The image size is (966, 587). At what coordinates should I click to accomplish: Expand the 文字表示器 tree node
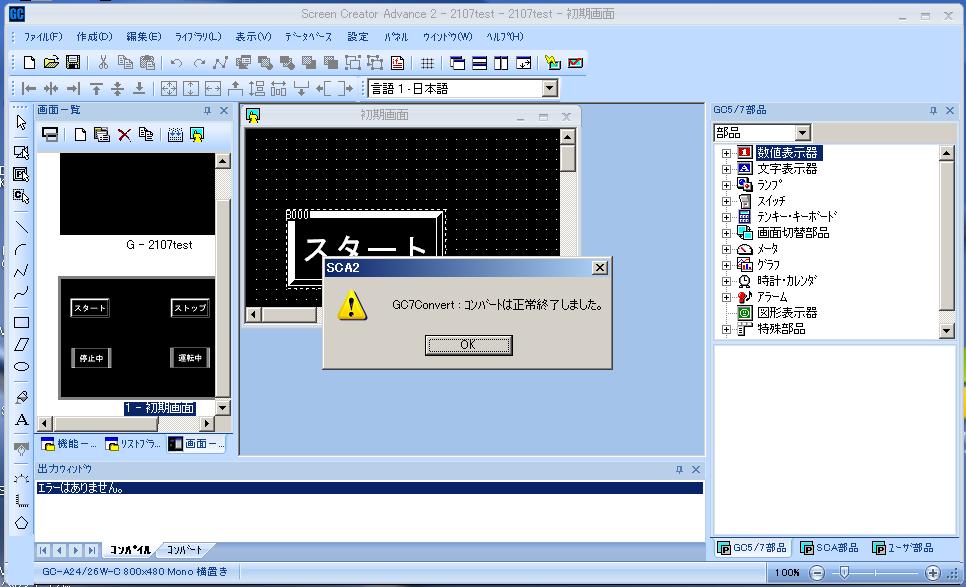(x=726, y=169)
